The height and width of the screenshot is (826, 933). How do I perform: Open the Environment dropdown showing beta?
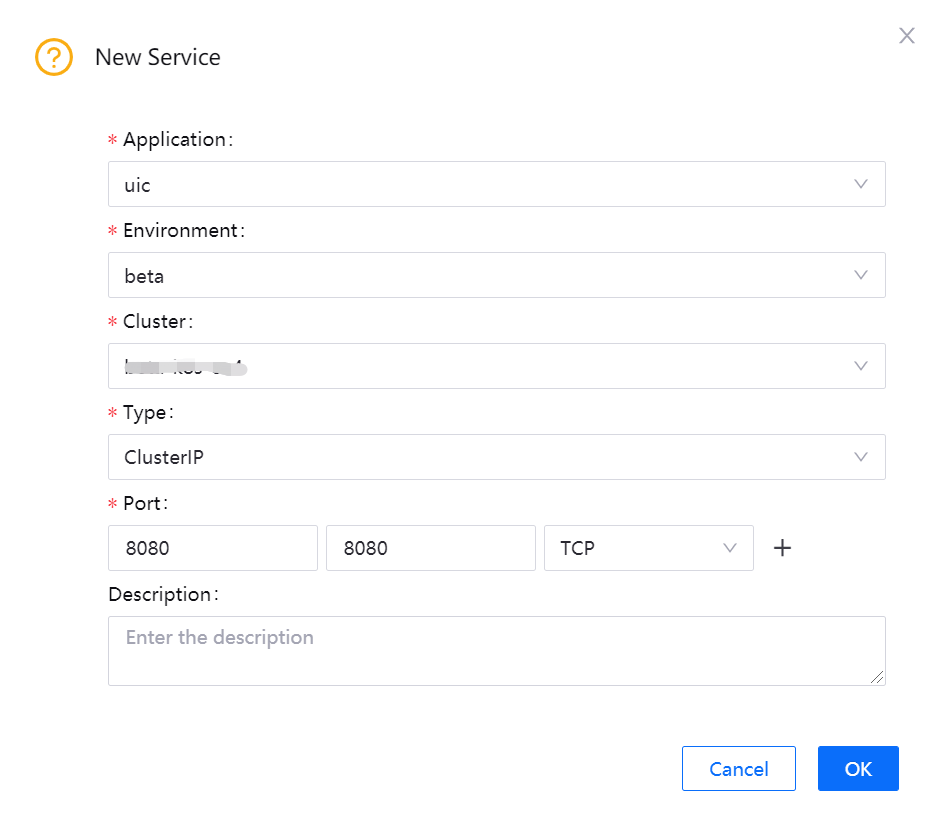coord(496,275)
